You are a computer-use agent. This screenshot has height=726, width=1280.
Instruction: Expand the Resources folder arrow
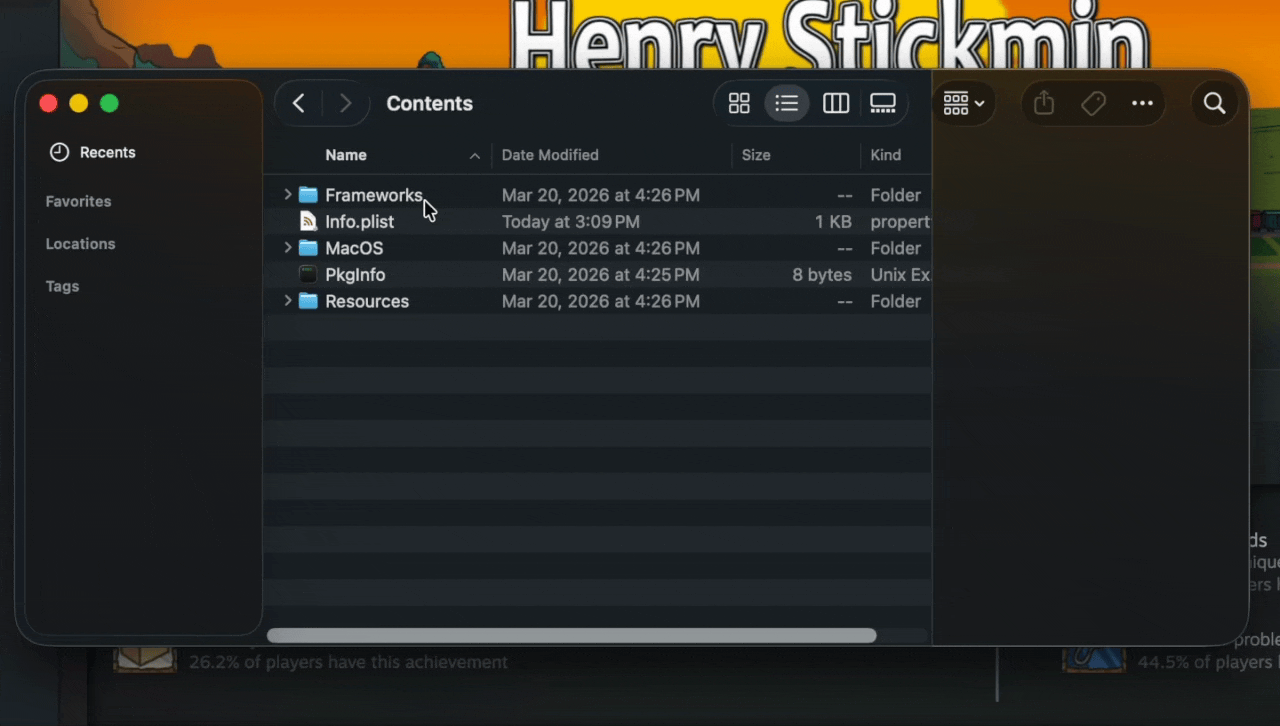tap(288, 301)
